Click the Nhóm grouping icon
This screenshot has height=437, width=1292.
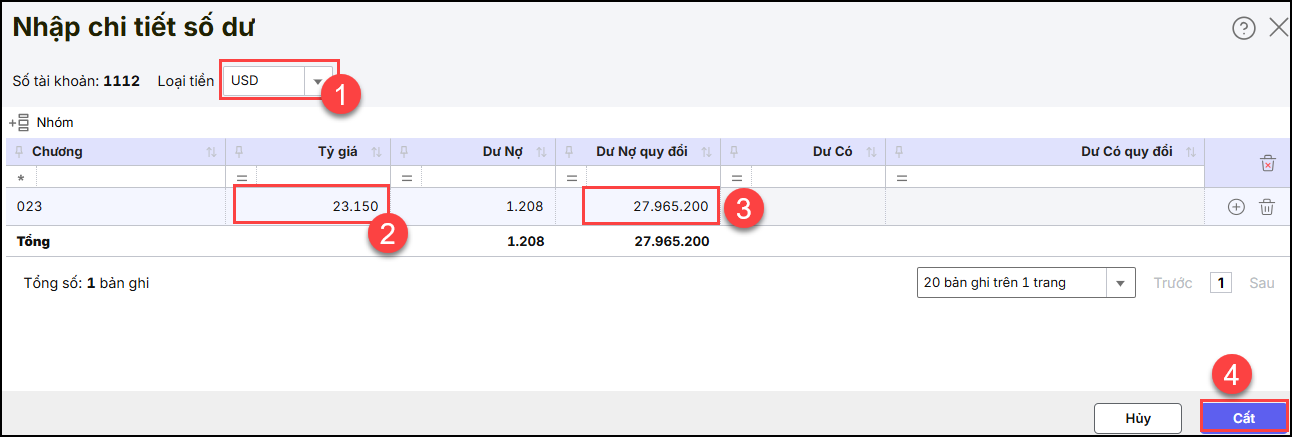pos(19,123)
